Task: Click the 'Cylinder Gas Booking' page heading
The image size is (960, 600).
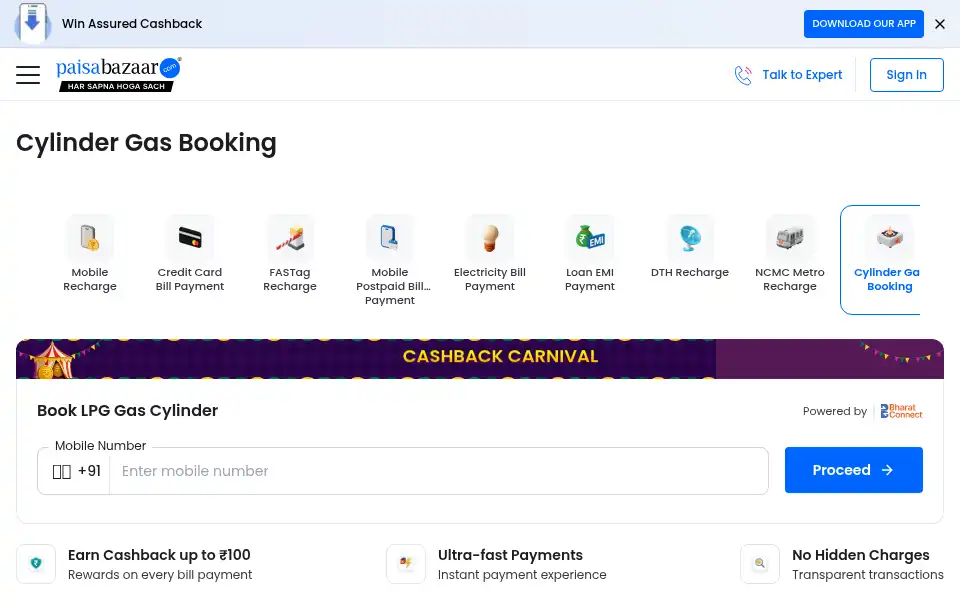Action: 146,143
